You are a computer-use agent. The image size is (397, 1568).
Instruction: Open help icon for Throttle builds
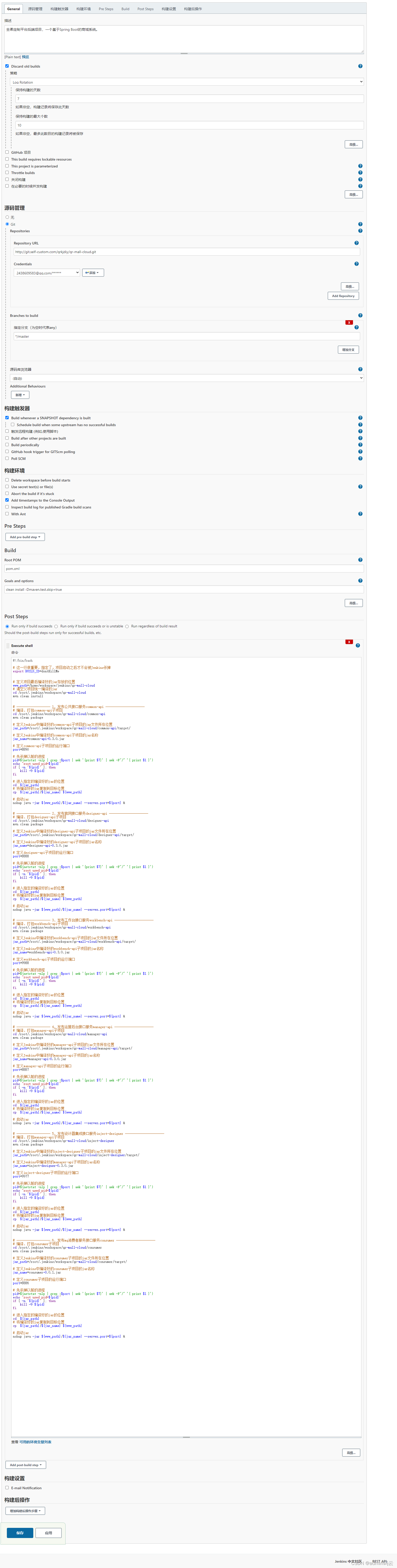click(x=360, y=173)
